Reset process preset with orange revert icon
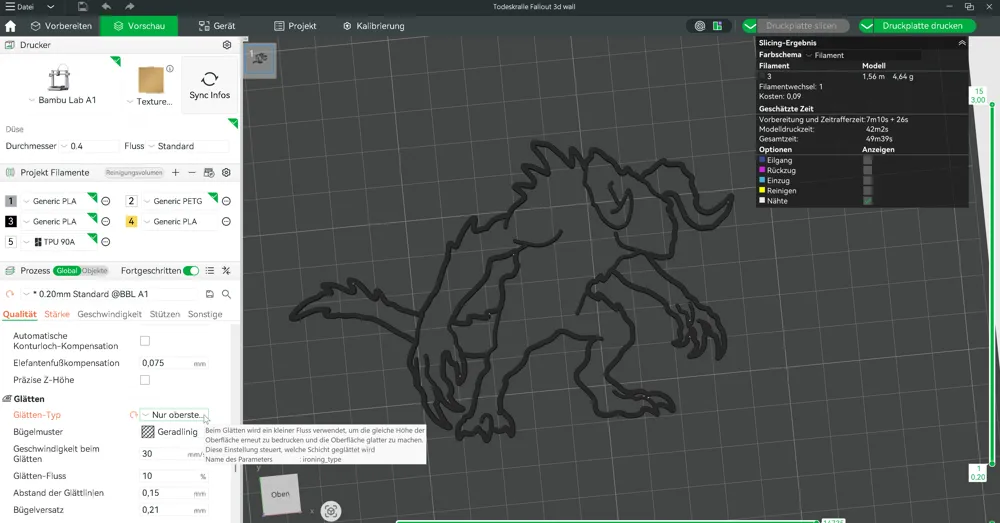Screen dimensions: 1000x523 [x=10, y=294]
